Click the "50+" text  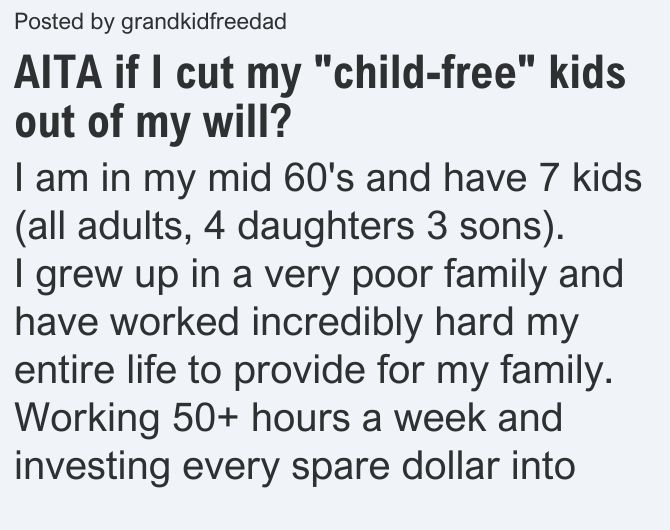(x=206, y=418)
